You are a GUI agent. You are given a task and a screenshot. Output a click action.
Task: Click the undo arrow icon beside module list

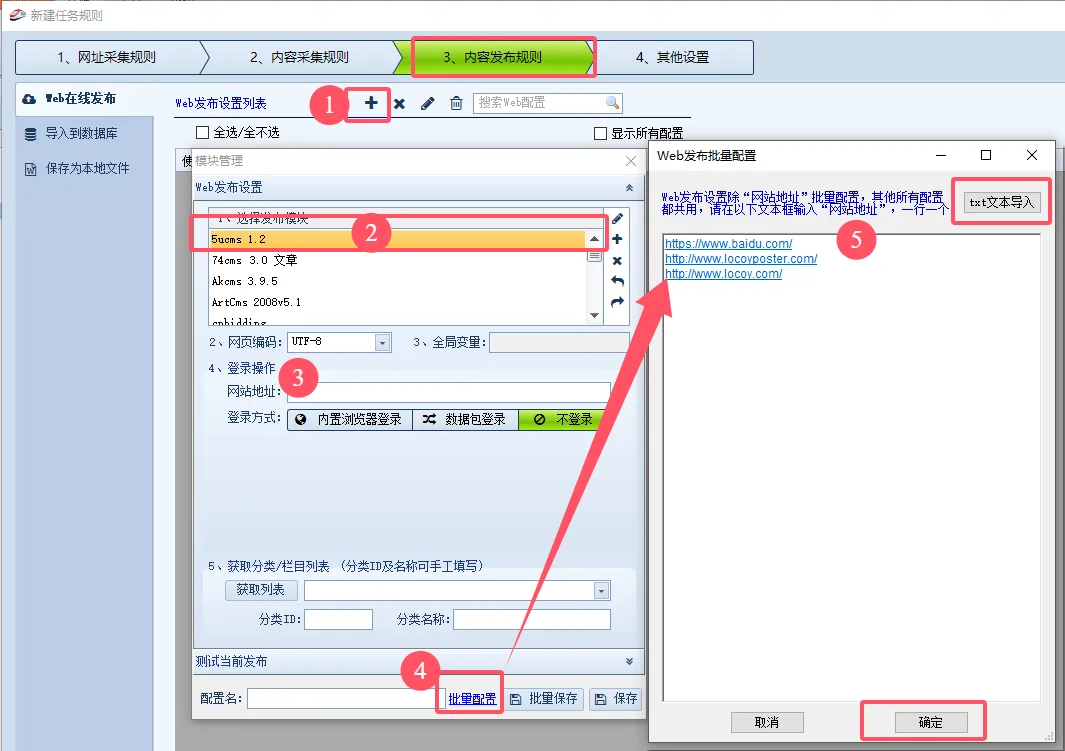click(617, 281)
